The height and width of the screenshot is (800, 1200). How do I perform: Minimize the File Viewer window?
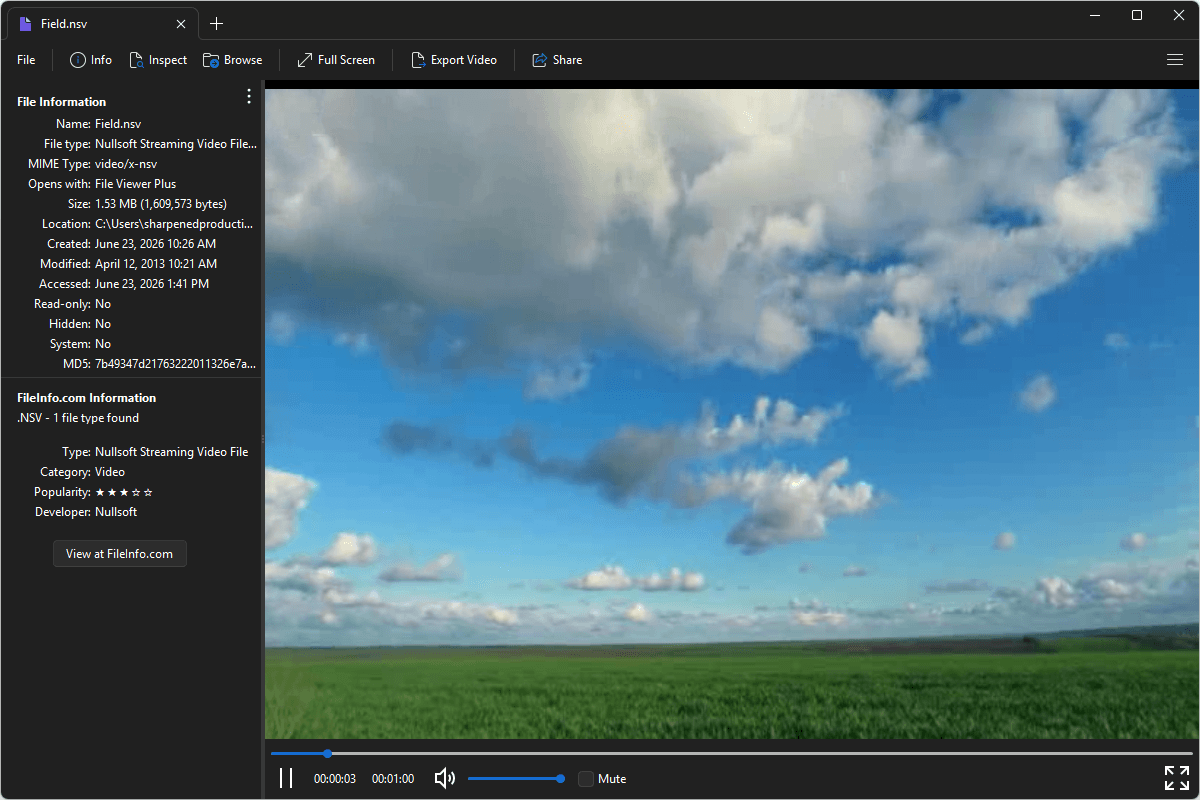tap(1097, 15)
